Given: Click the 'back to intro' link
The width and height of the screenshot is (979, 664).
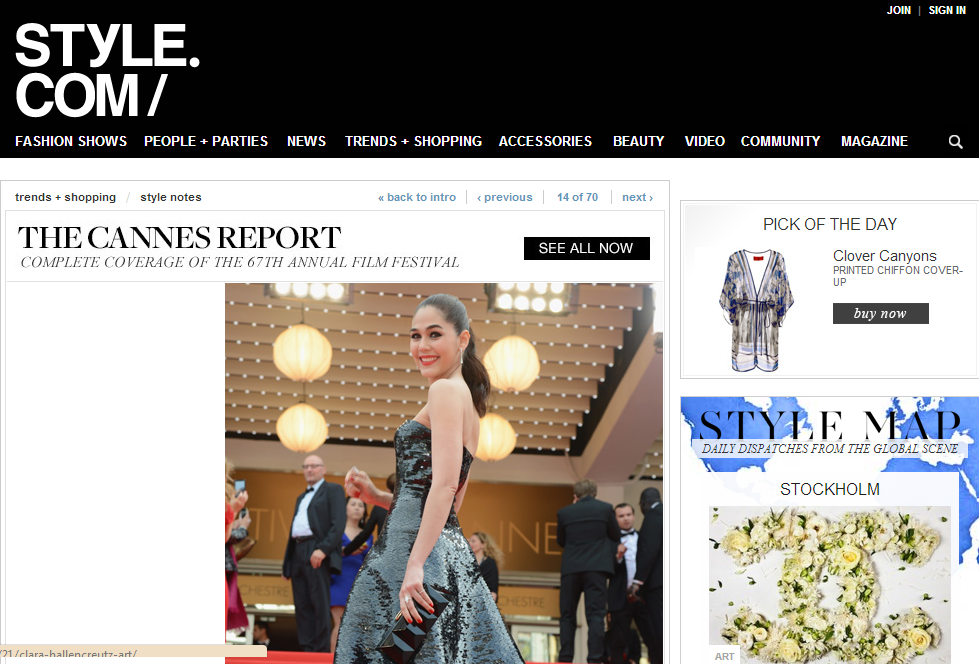Looking at the screenshot, I should [417, 197].
